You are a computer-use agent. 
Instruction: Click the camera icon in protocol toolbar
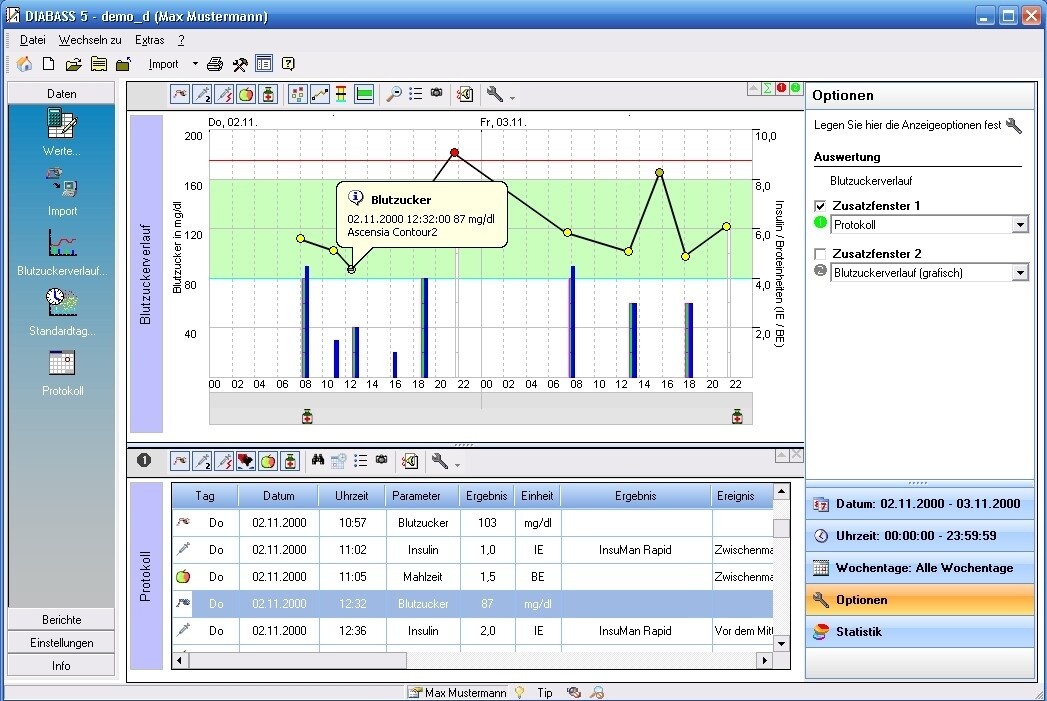[x=381, y=459]
